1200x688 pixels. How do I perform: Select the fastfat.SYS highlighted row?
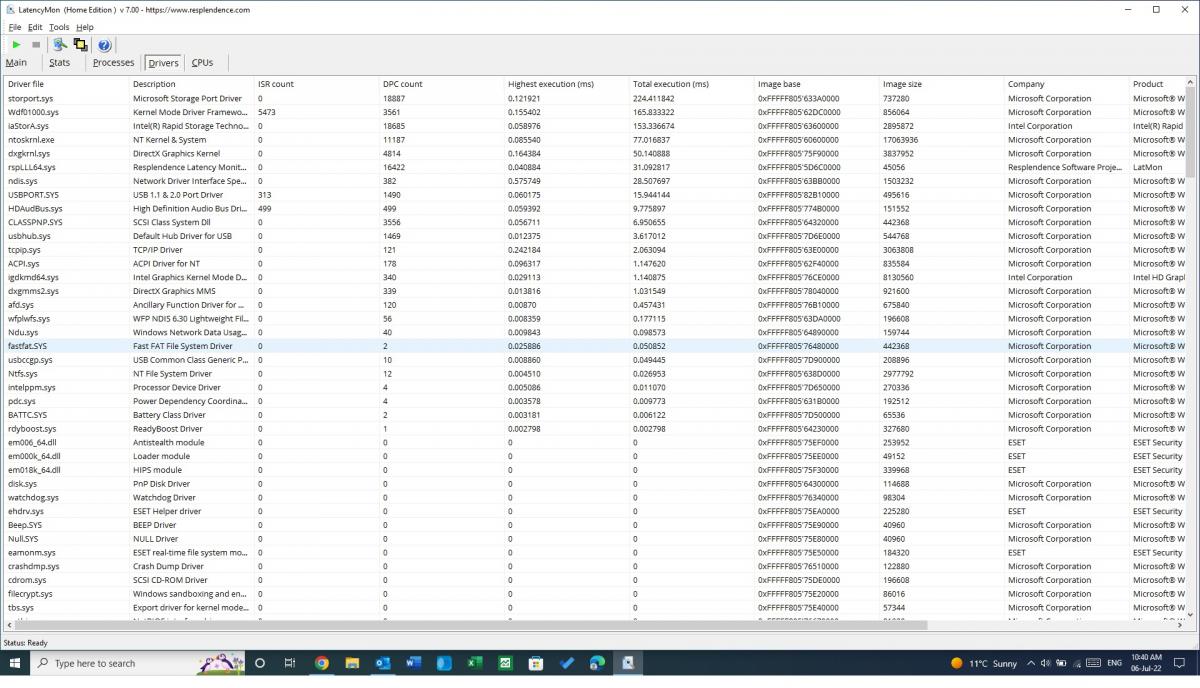(595, 346)
